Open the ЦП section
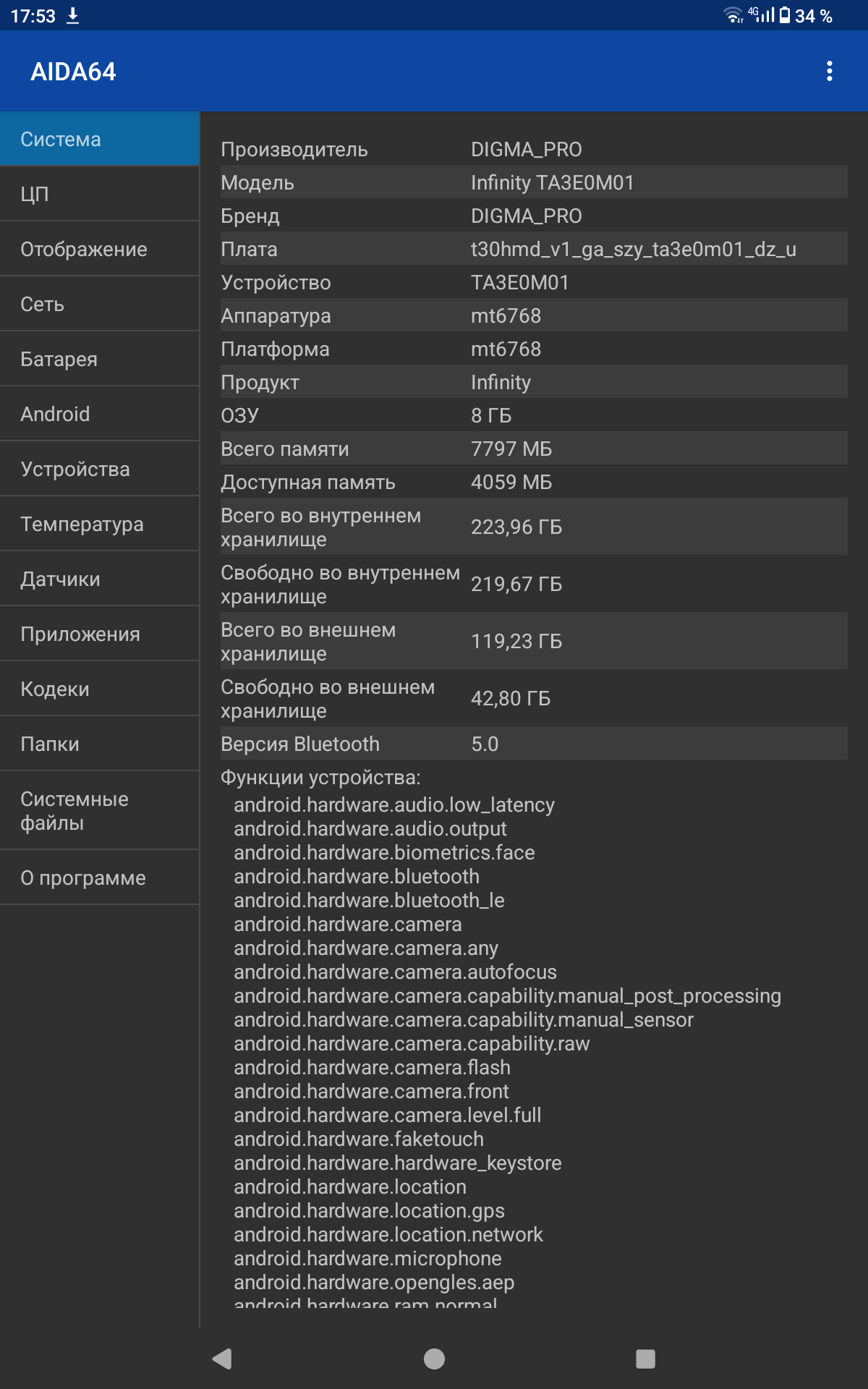The width and height of the screenshot is (868, 1389). [100, 194]
